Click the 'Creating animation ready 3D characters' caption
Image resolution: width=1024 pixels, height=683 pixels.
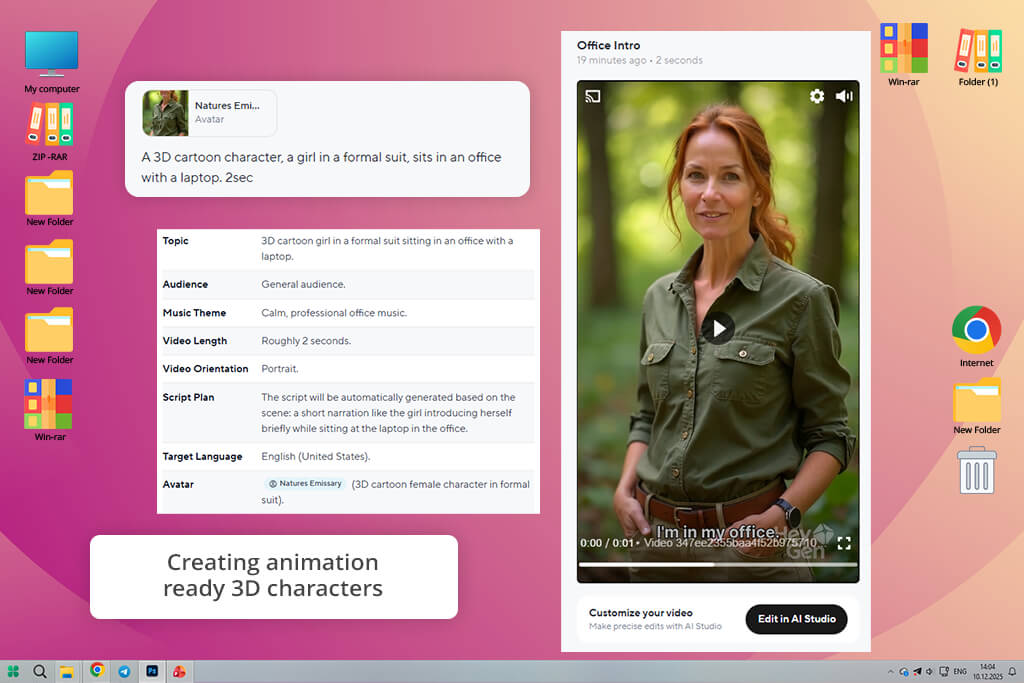point(273,575)
